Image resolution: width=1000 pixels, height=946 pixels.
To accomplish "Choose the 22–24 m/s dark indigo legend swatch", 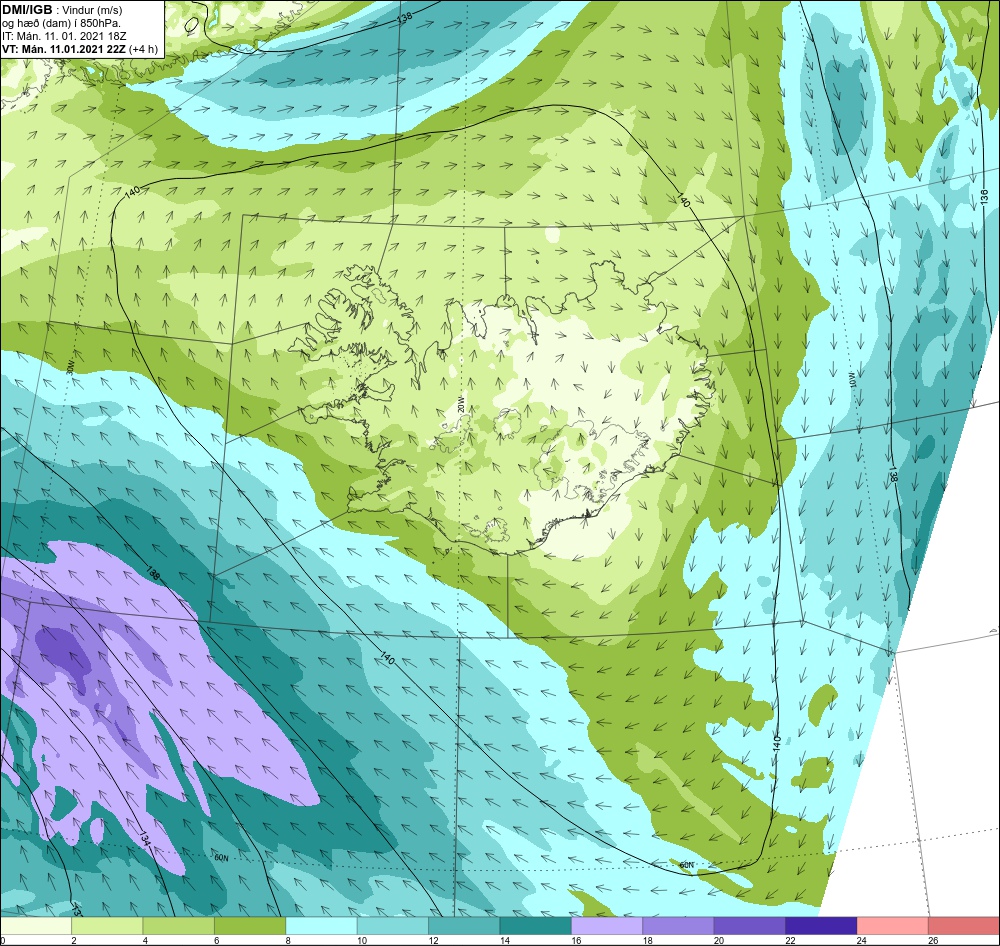I will point(821,926).
